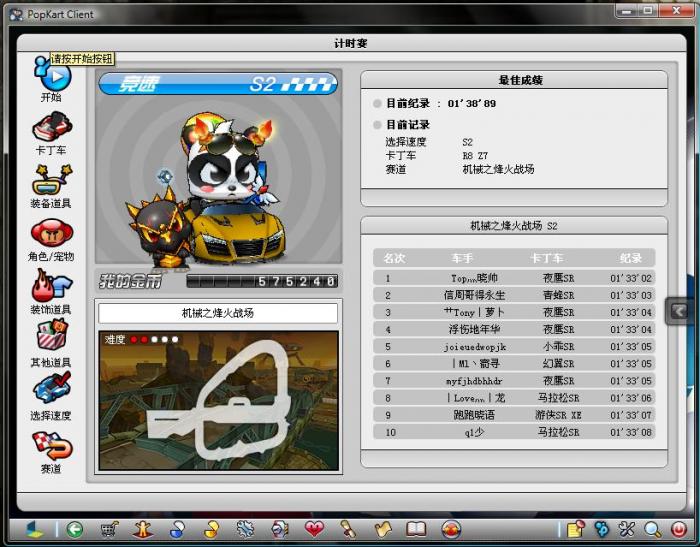Click the R8 Z7 kart value
The width and height of the screenshot is (700, 547).
tap(475, 156)
